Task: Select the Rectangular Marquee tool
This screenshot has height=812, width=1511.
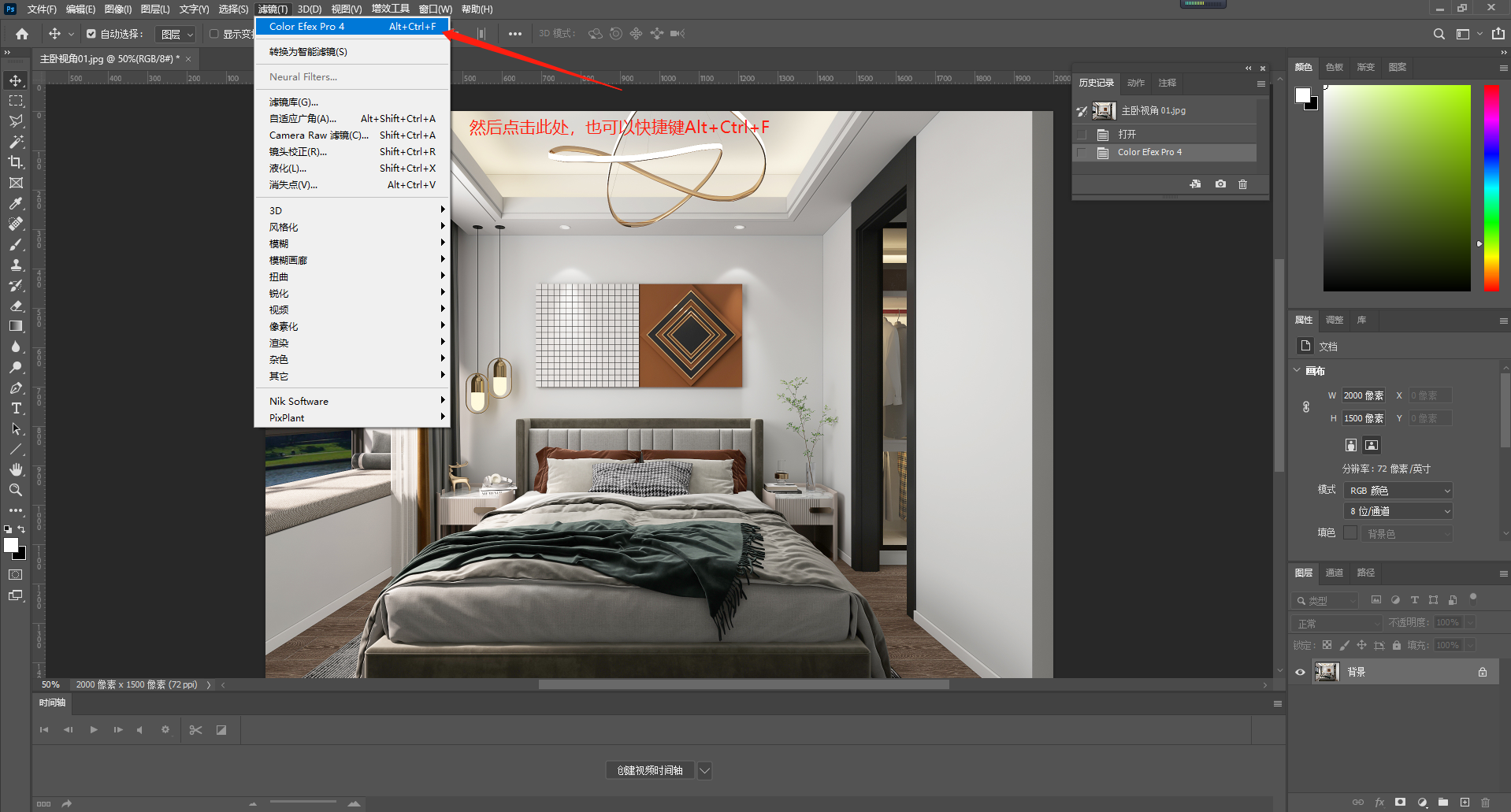Action: pos(16,101)
